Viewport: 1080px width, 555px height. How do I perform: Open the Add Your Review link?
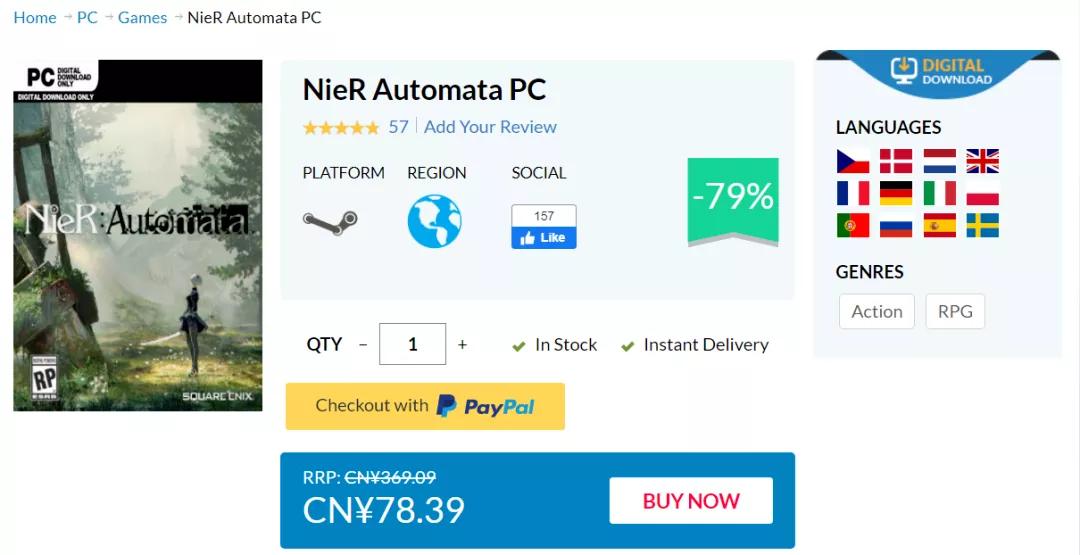[490, 127]
